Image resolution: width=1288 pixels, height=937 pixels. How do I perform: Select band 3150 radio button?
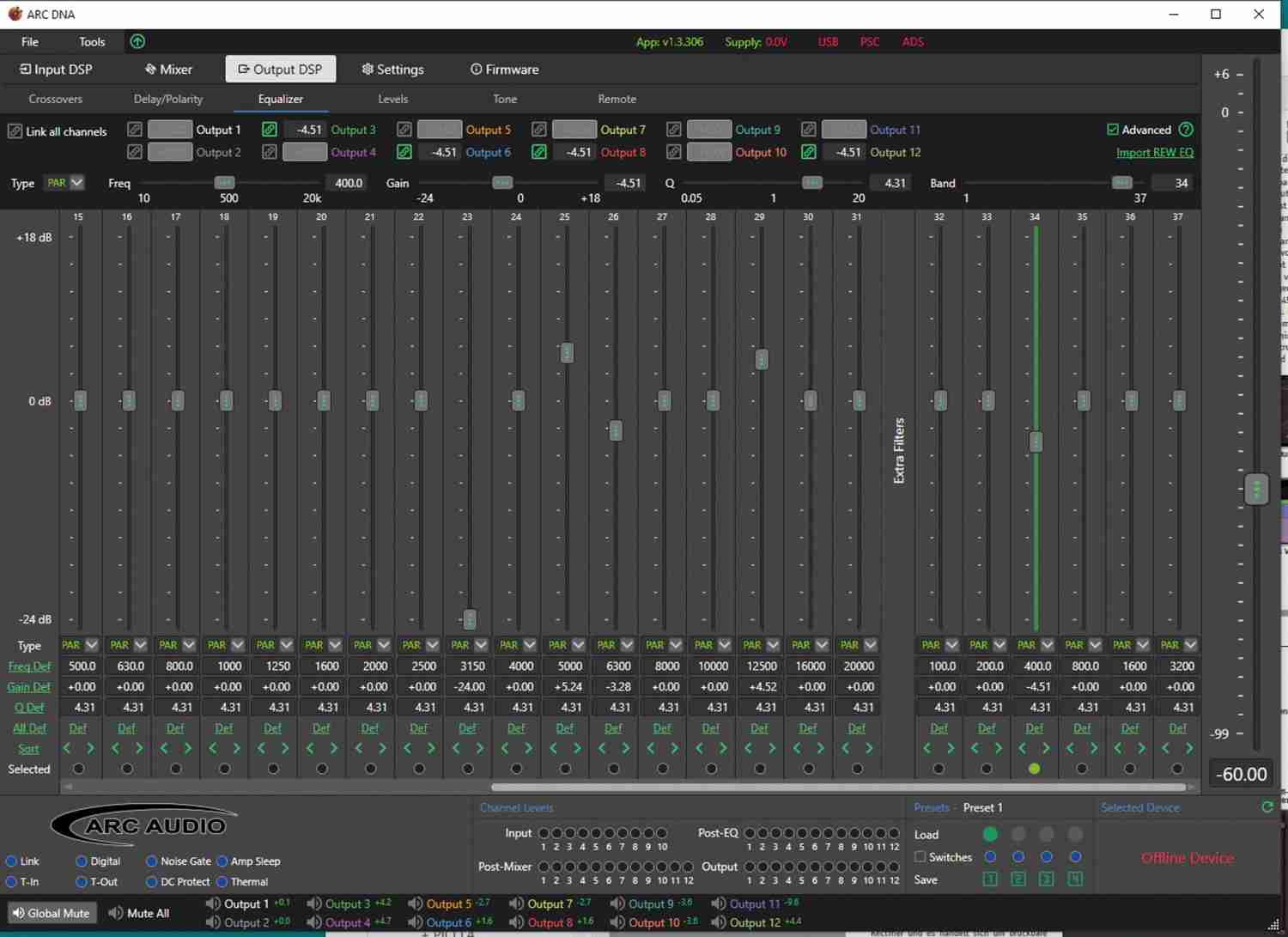point(468,769)
